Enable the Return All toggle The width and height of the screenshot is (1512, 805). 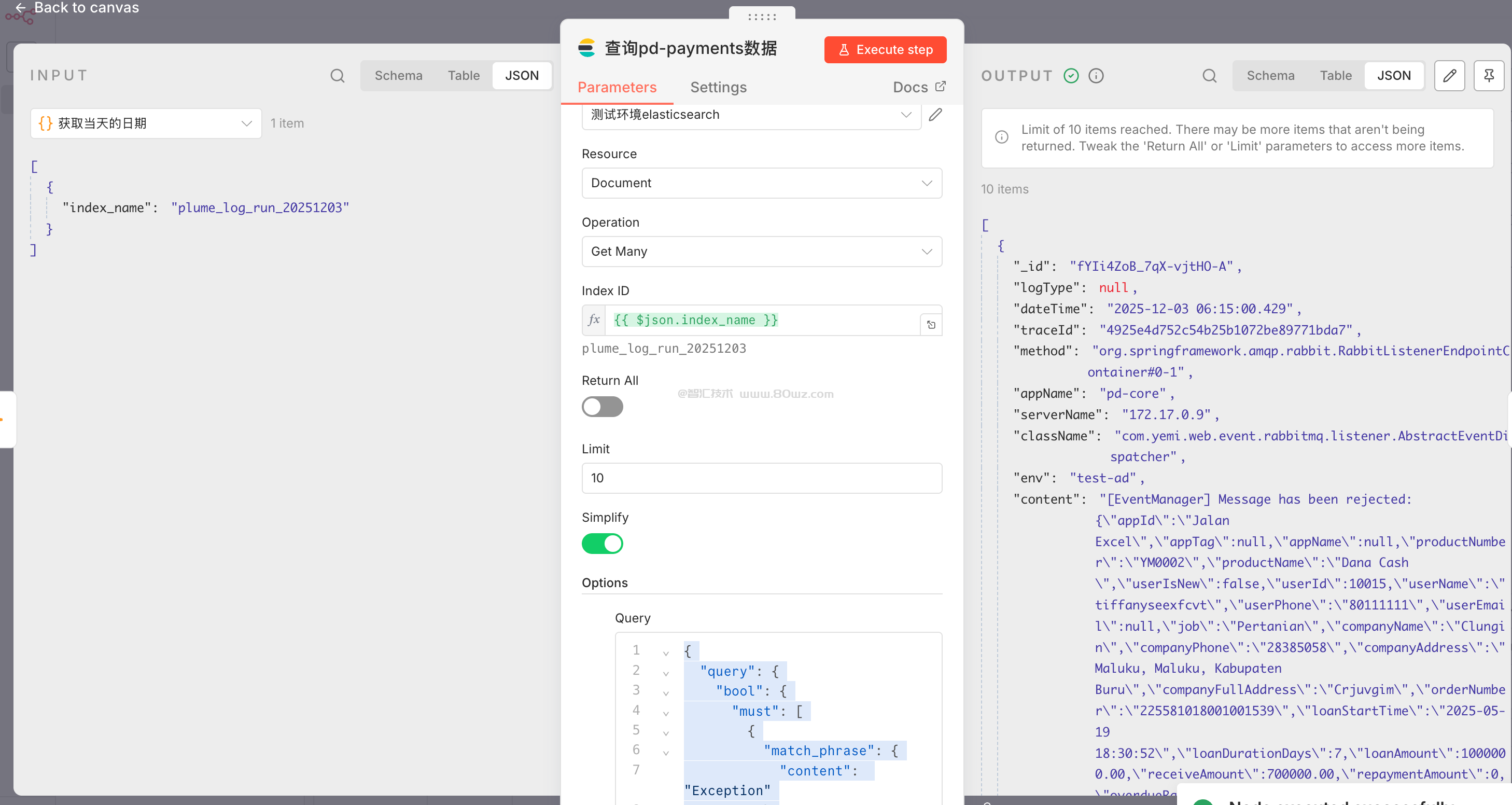coord(601,406)
